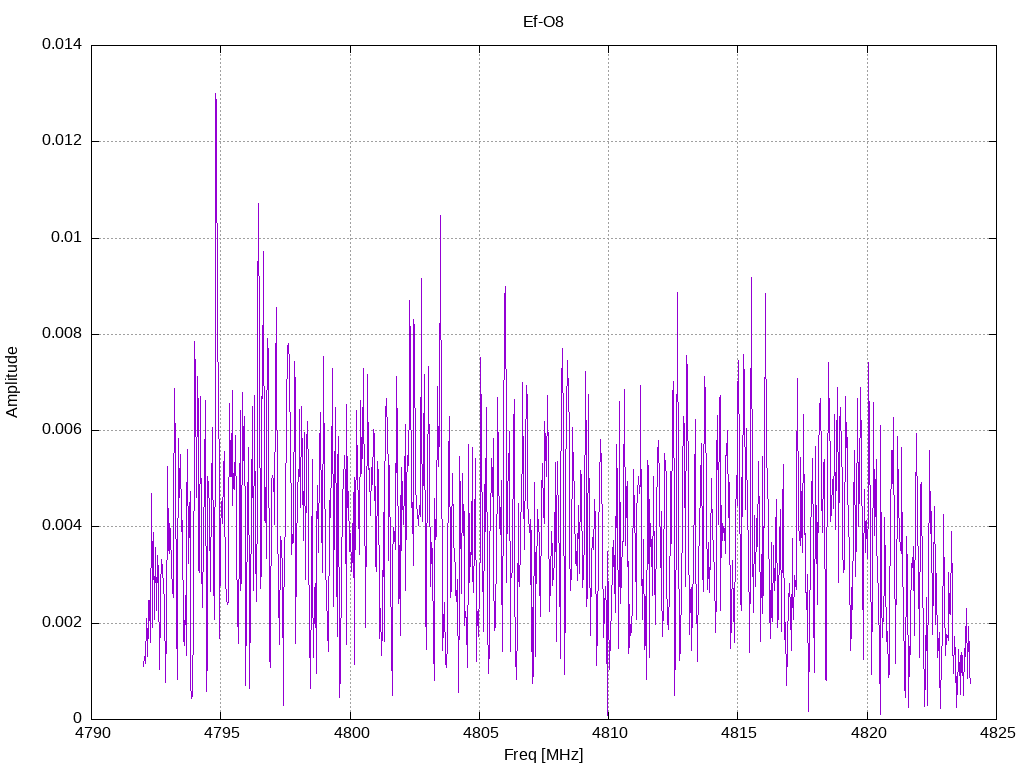Click the x-axis tick label 4825
Screen dimensions: 1024x768
[x=997, y=733]
